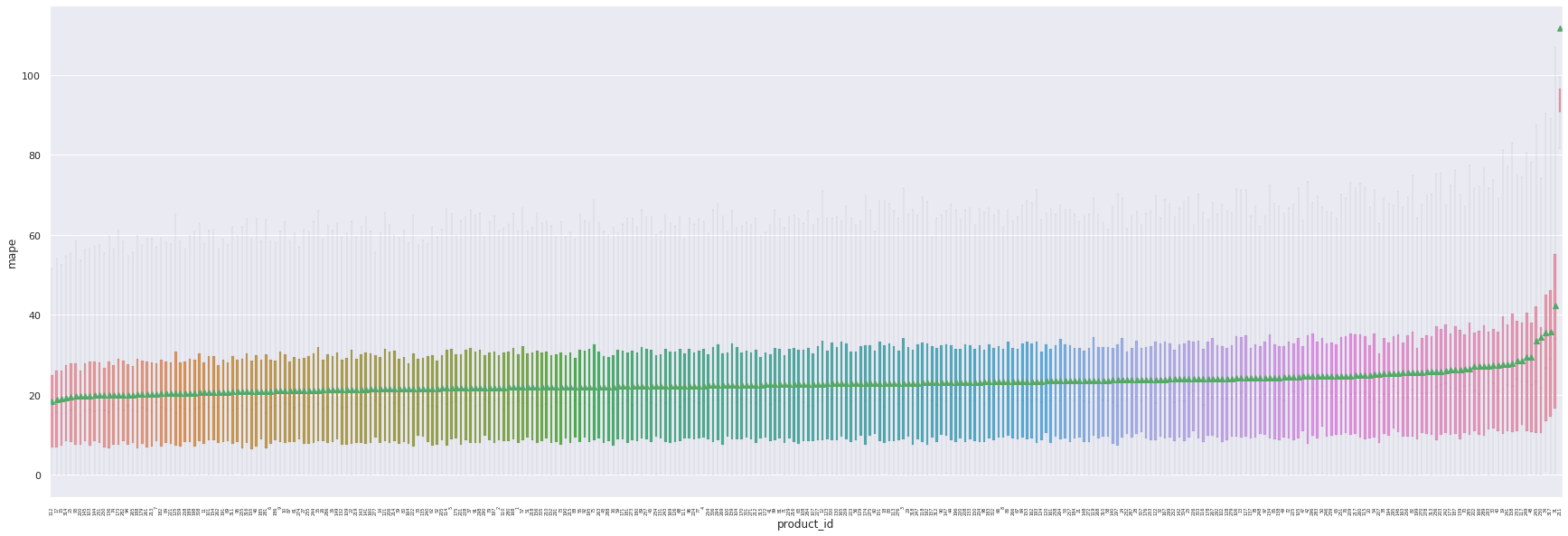Screen dimensions: 1568x536
Task: Click the topmost green triangle outlier marker
Action: 1560,28
